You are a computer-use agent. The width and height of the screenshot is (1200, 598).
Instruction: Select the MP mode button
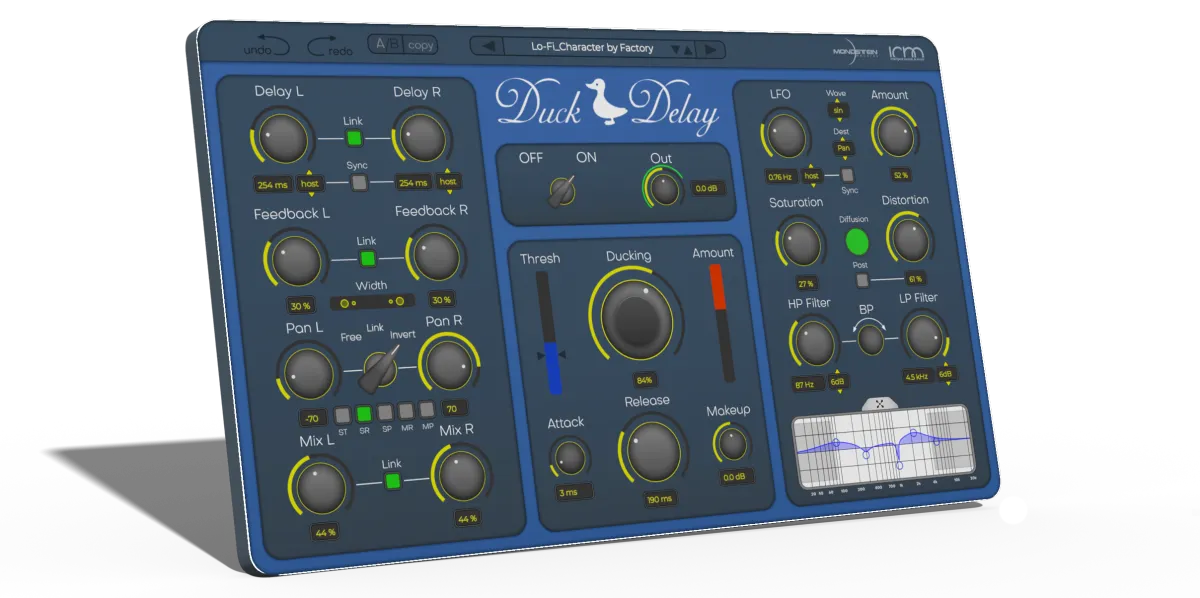[x=427, y=409]
